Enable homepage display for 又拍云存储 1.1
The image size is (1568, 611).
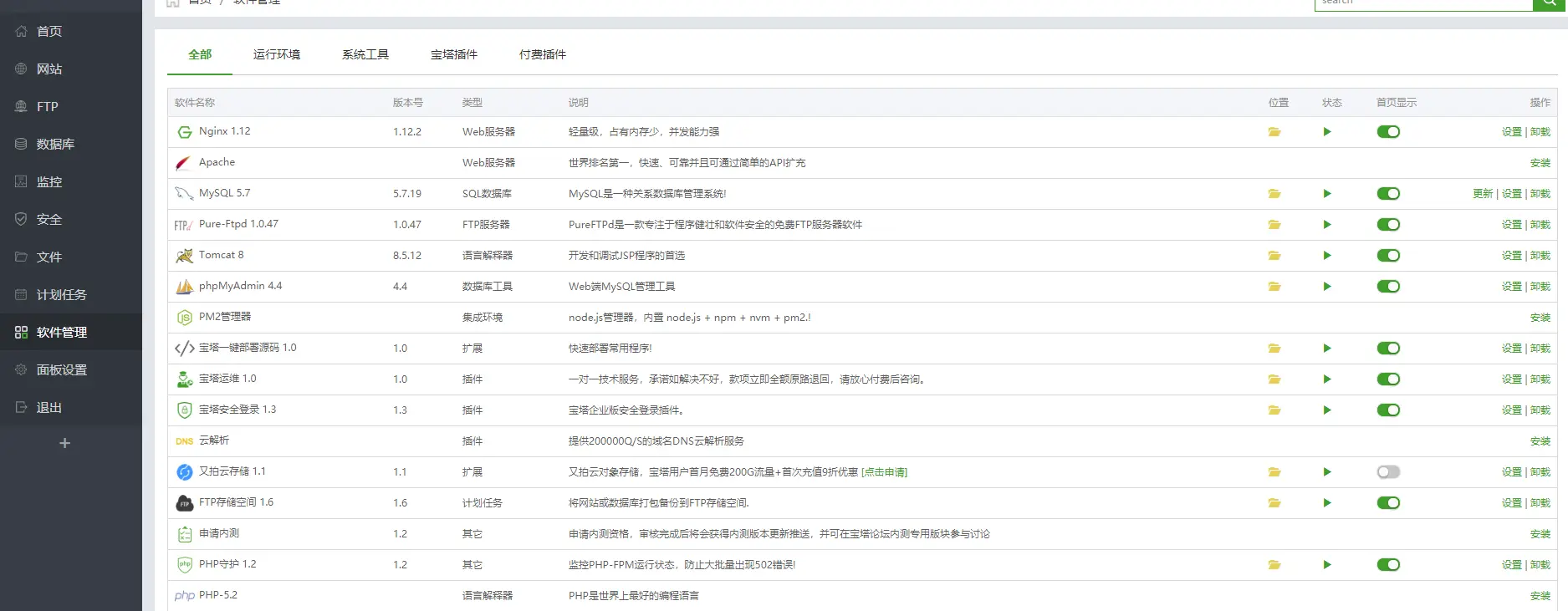[1388, 472]
